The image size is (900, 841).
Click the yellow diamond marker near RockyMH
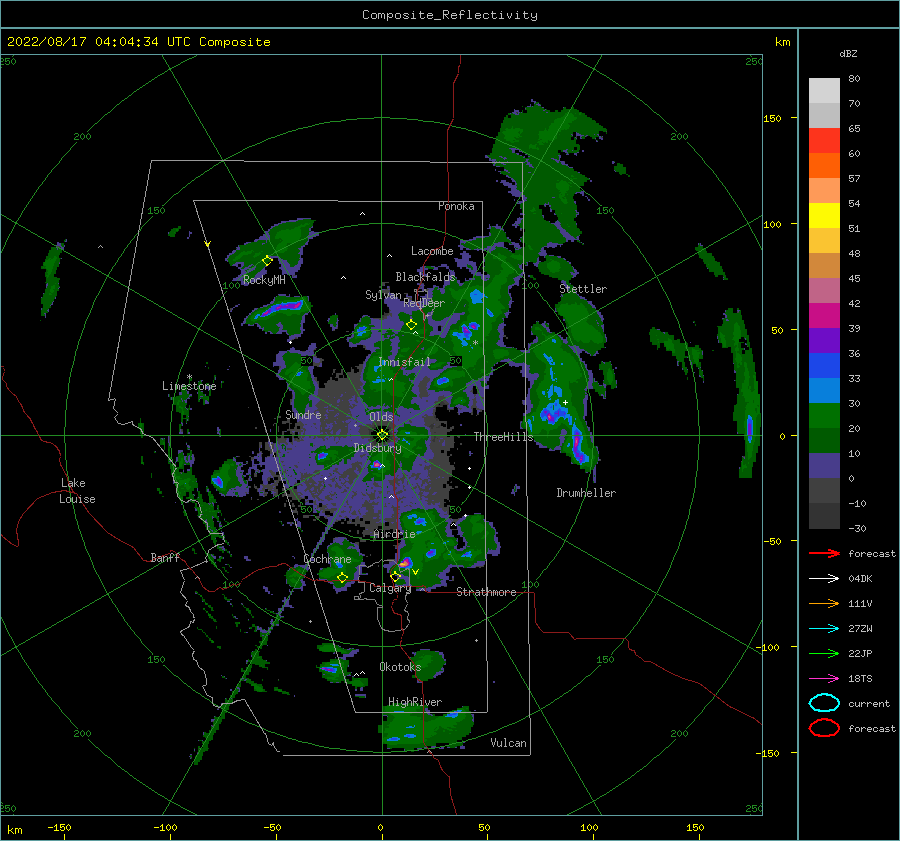(267, 261)
